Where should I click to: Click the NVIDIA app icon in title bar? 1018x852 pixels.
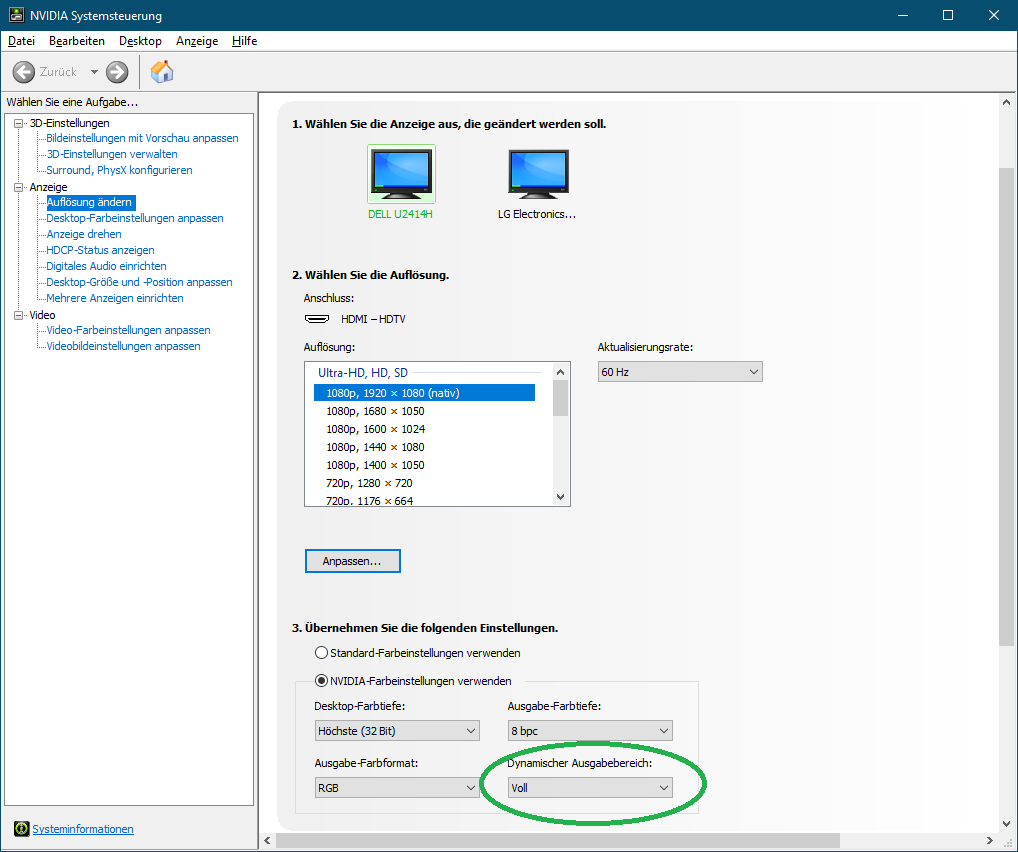(16, 15)
